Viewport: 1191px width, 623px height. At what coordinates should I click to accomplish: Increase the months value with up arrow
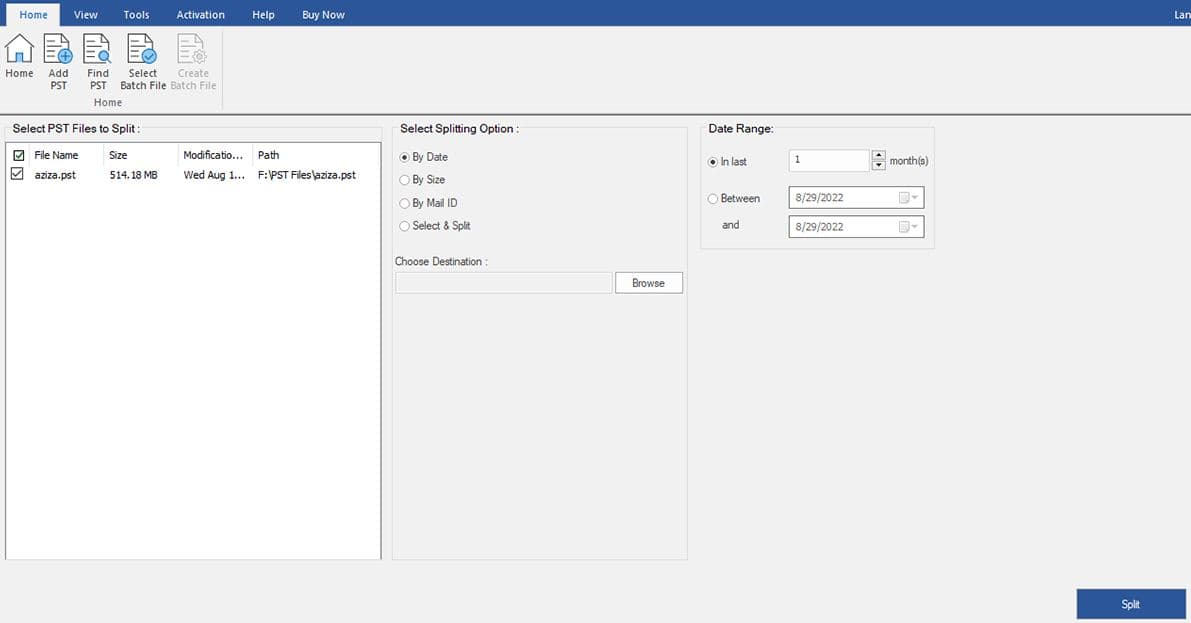[x=879, y=155]
